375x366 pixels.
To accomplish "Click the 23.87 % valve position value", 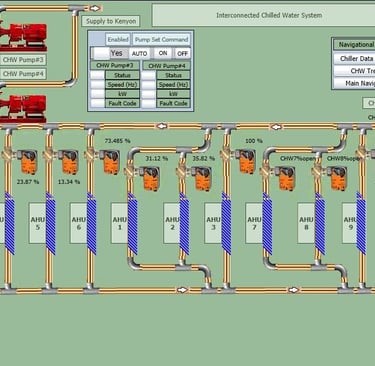I will point(28,182).
